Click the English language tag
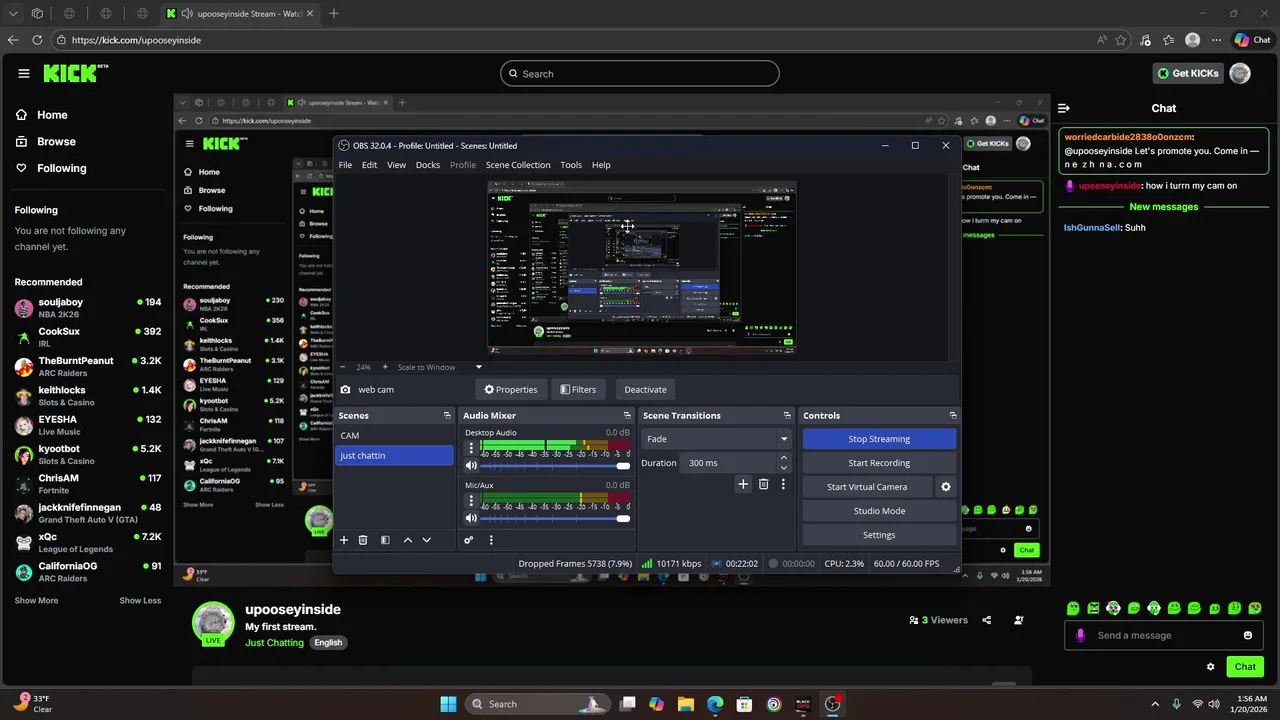The width and height of the screenshot is (1280, 720). [x=328, y=643]
